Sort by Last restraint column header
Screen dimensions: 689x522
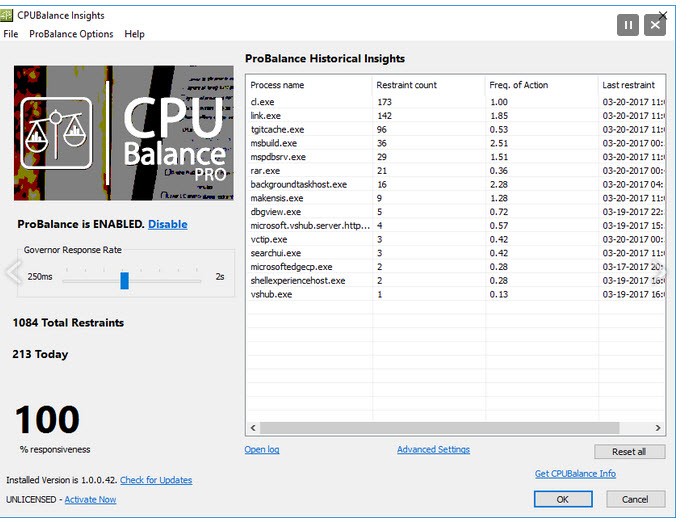tap(631, 85)
